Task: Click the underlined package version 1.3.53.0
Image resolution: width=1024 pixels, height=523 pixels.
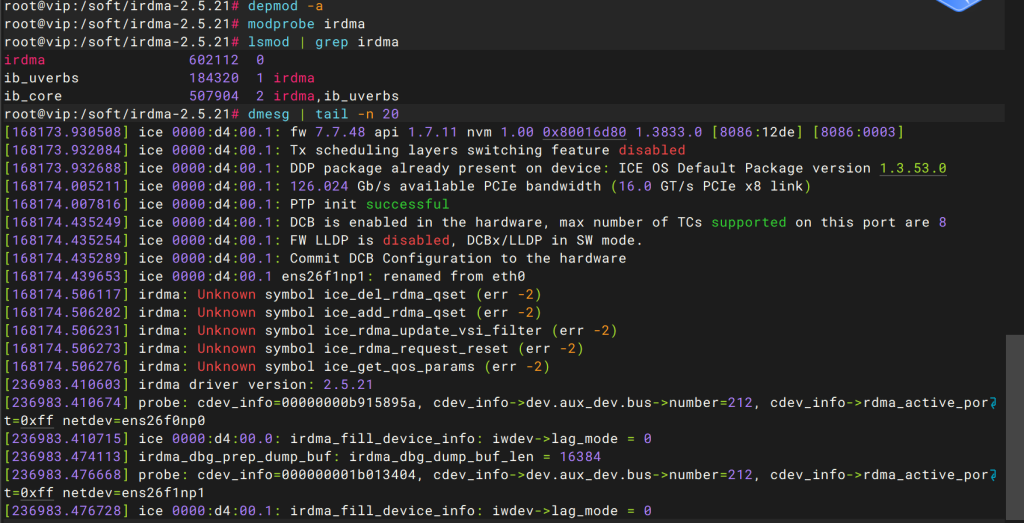Action: 913,168
